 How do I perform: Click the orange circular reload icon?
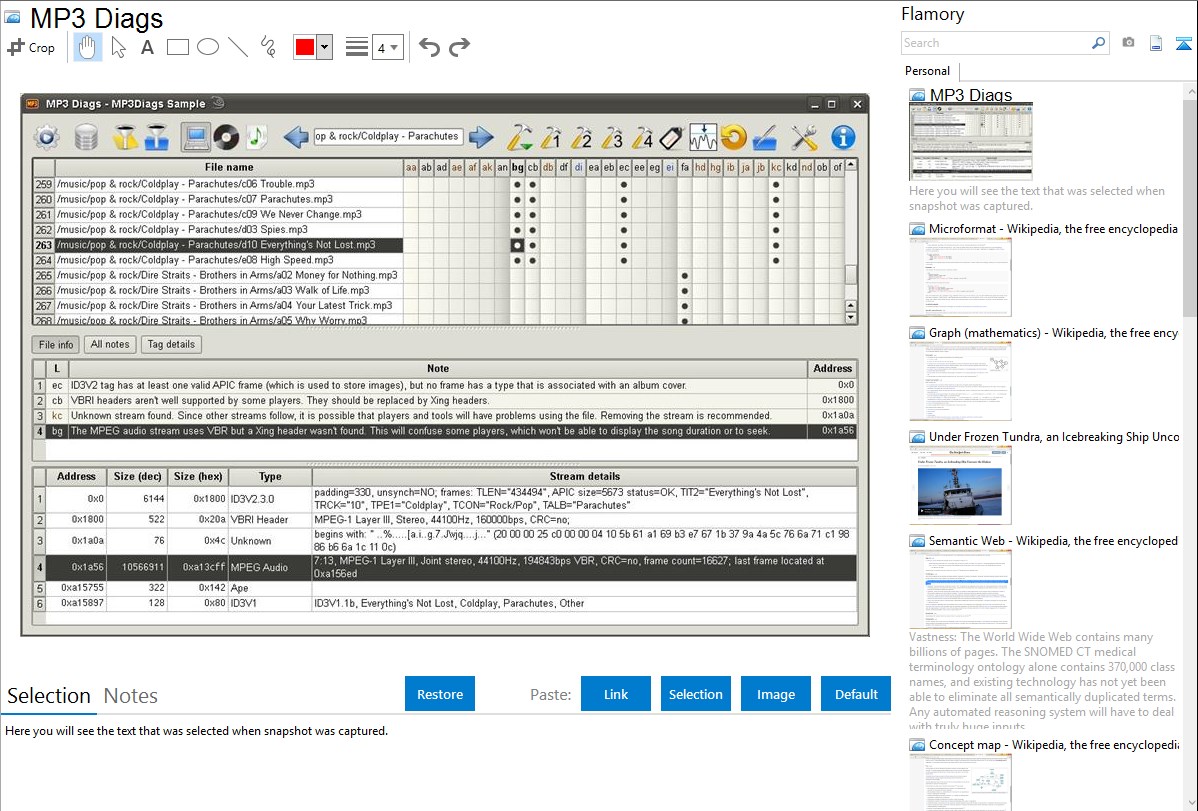tap(733, 138)
